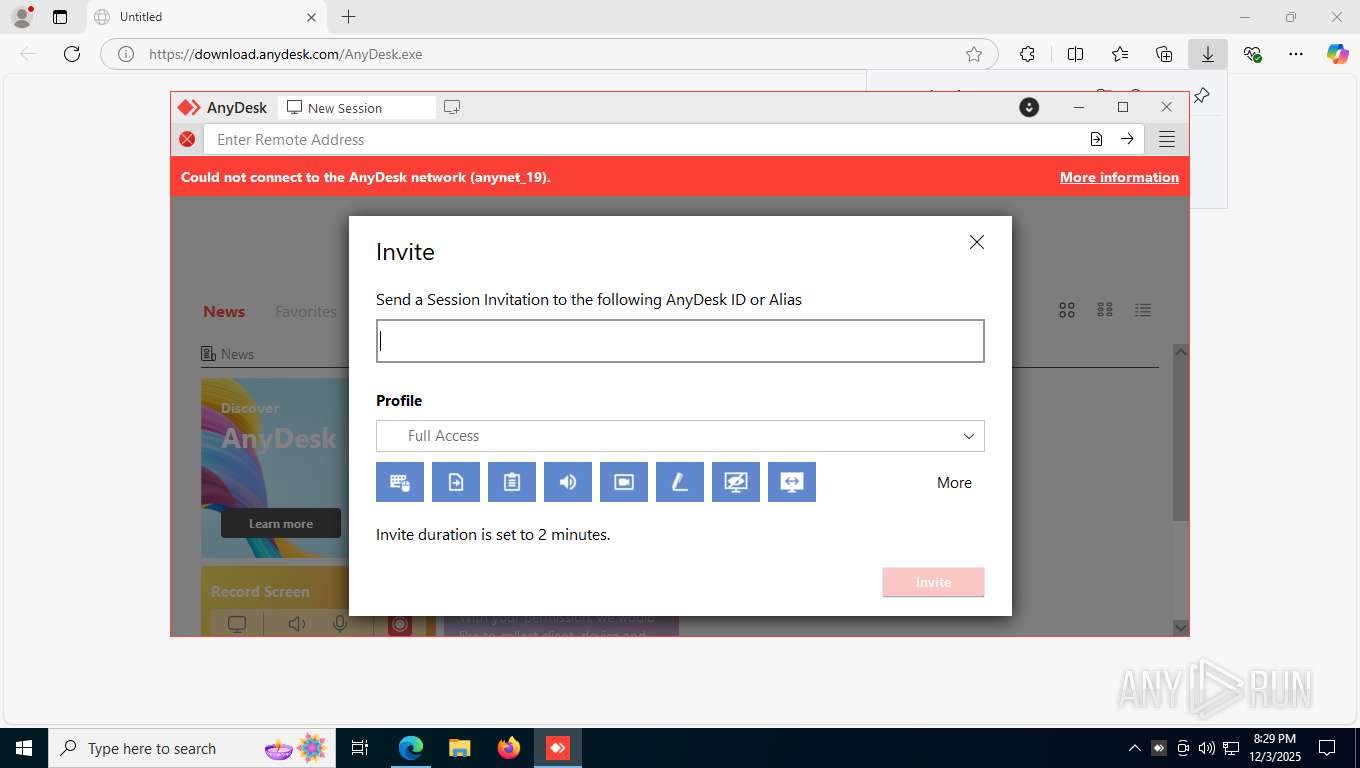Viewport: 1360px width, 768px height.
Task: Open the Profile dropdown showing Full Access
Action: point(680,436)
